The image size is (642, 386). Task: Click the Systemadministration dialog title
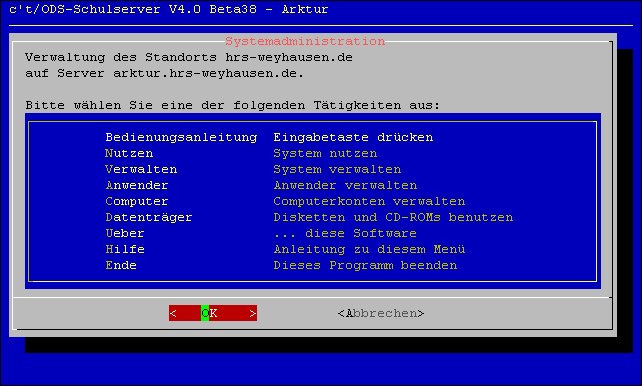[x=305, y=41]
